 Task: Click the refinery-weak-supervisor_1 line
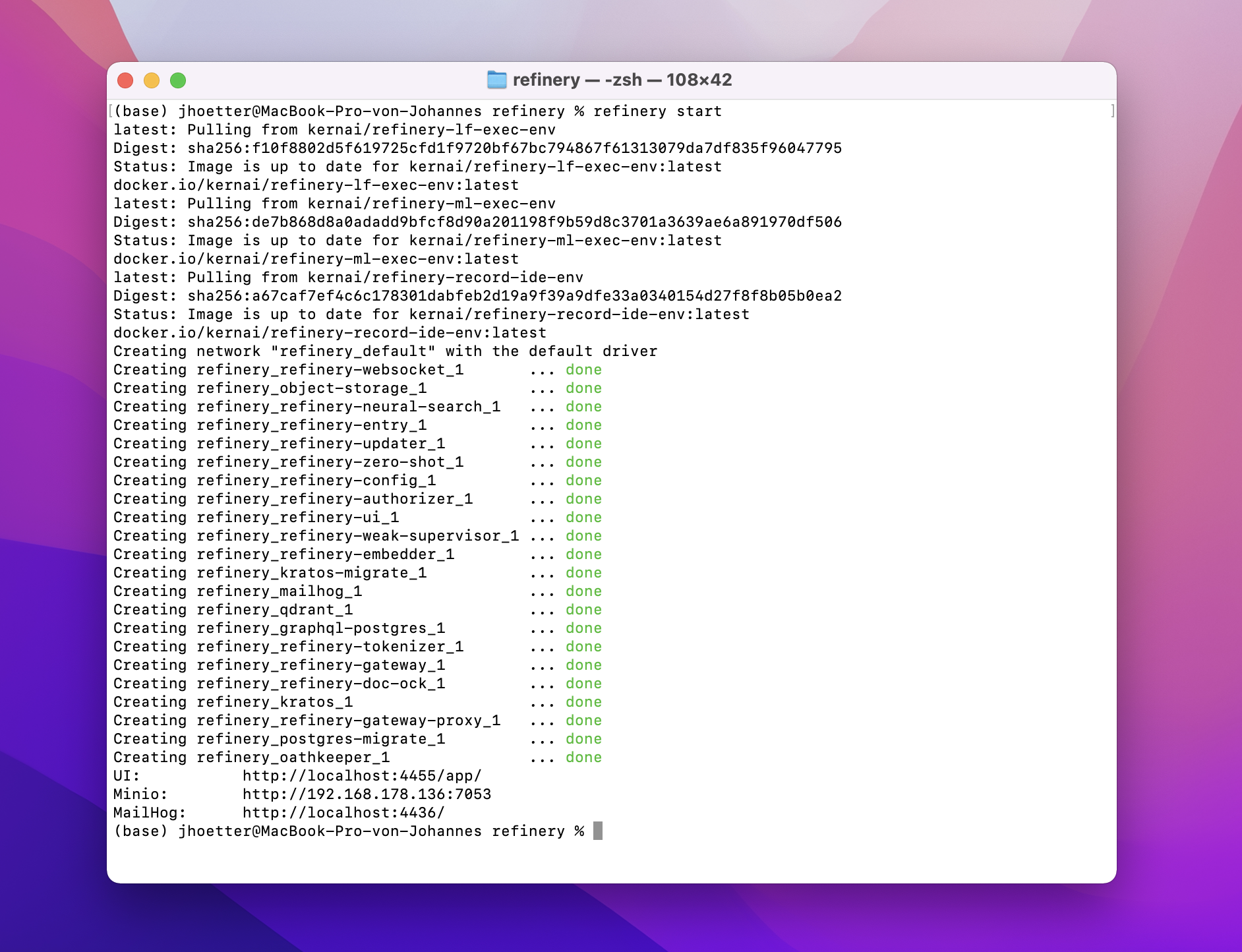357,536
